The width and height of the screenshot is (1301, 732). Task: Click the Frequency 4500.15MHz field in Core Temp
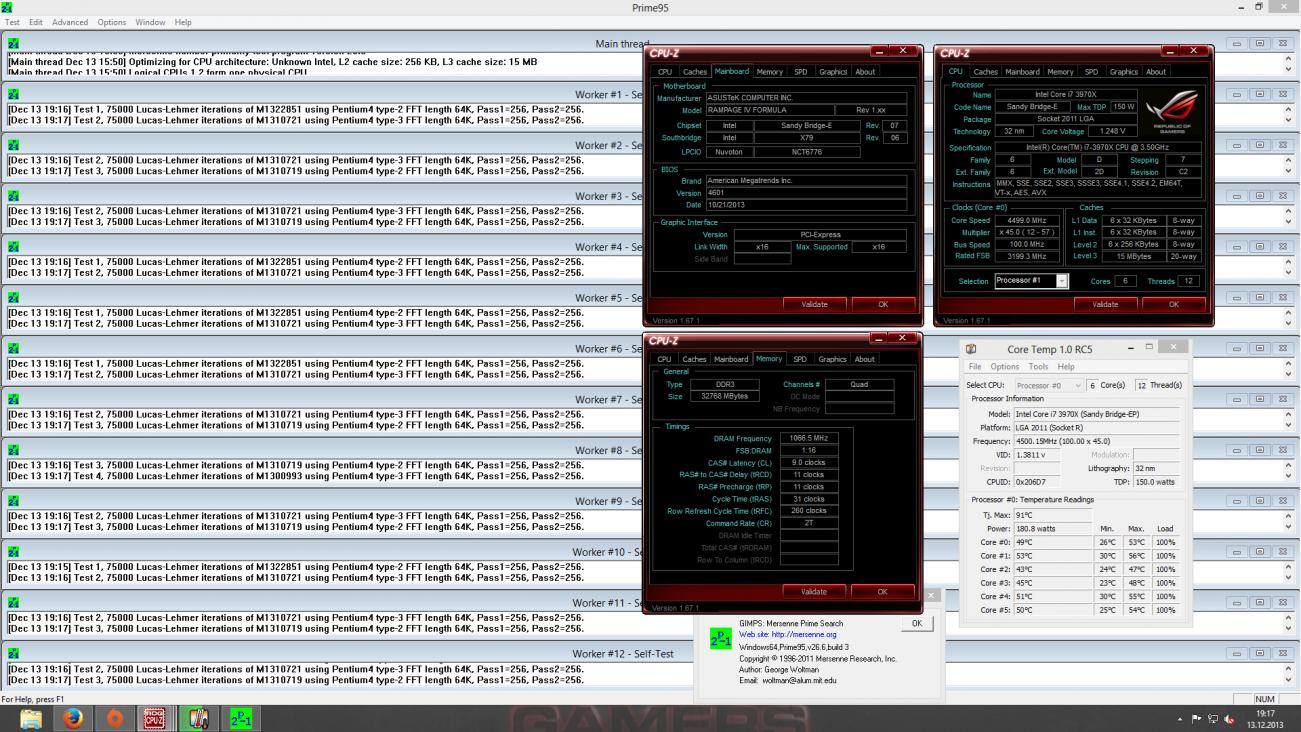point(1096,441)
